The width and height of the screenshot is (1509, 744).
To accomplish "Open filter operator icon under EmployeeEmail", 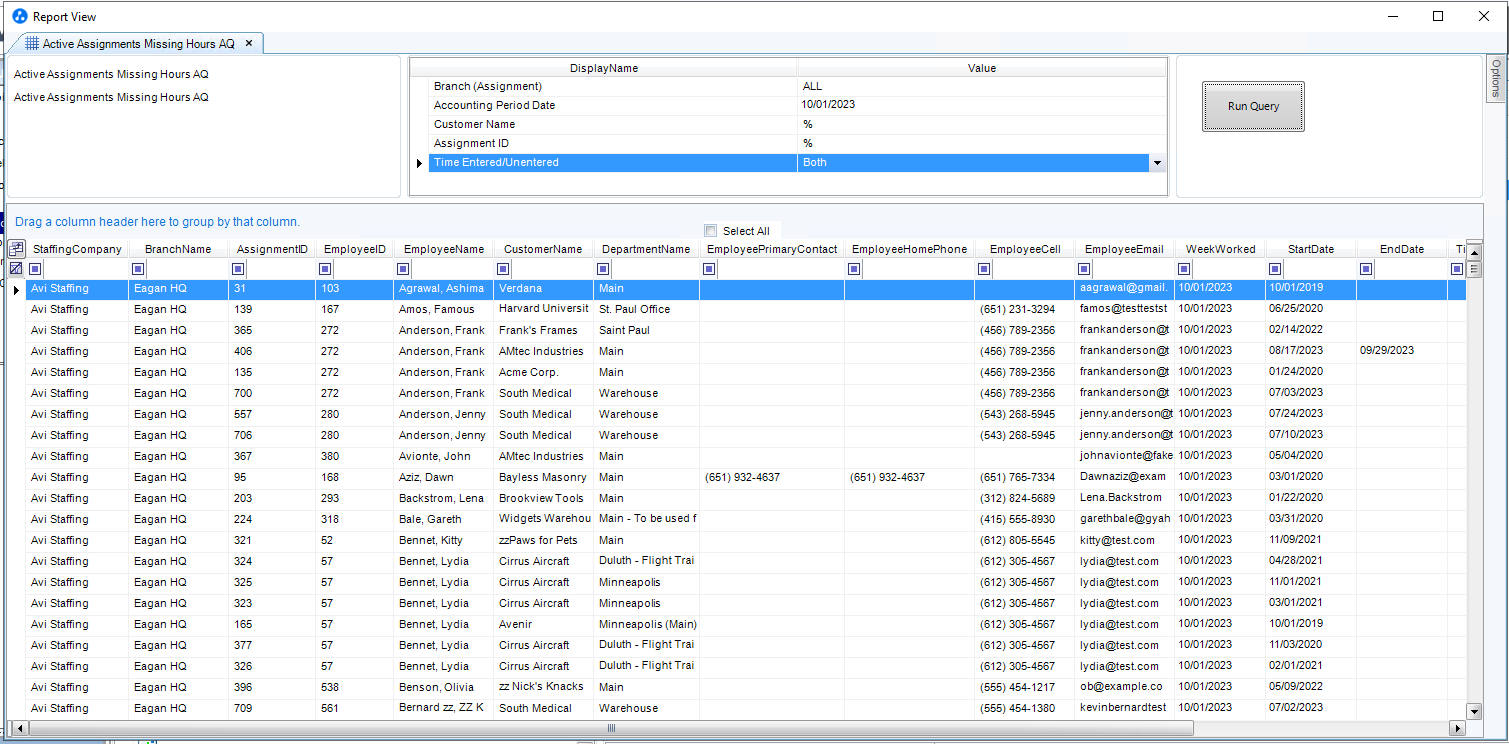I will click(1084, 269).
